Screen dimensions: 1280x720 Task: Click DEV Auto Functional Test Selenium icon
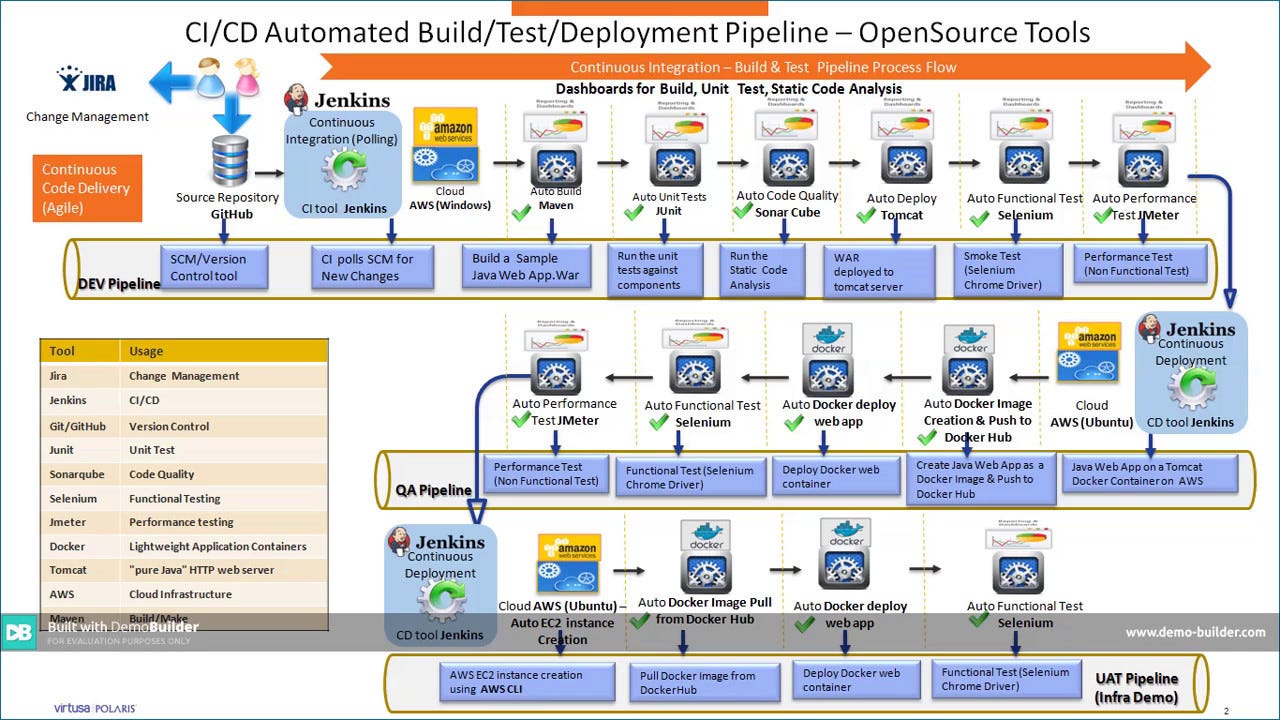pos(1023,165)
